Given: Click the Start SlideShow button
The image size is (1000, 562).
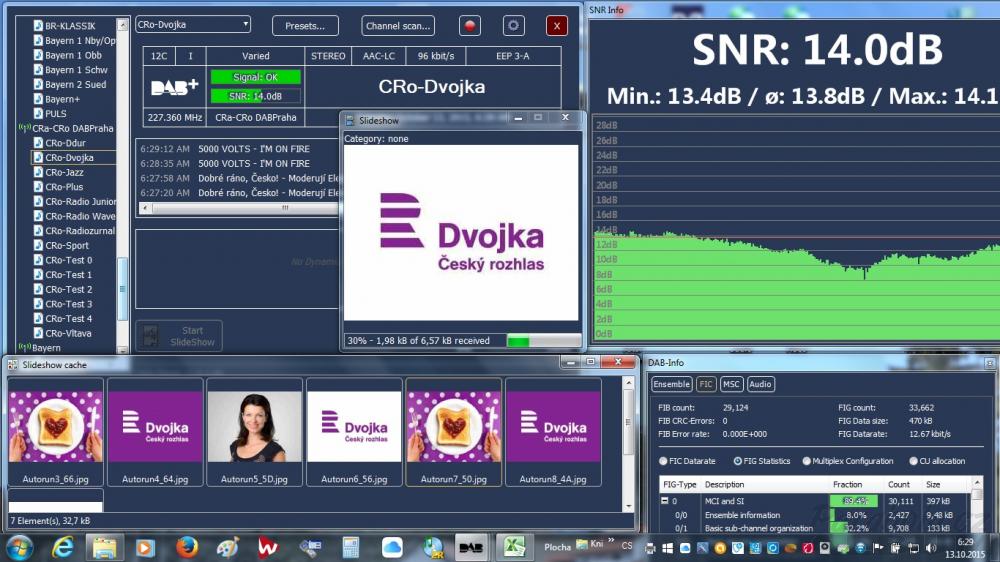Looking at the screenshot, I should [x=179, y=336].
